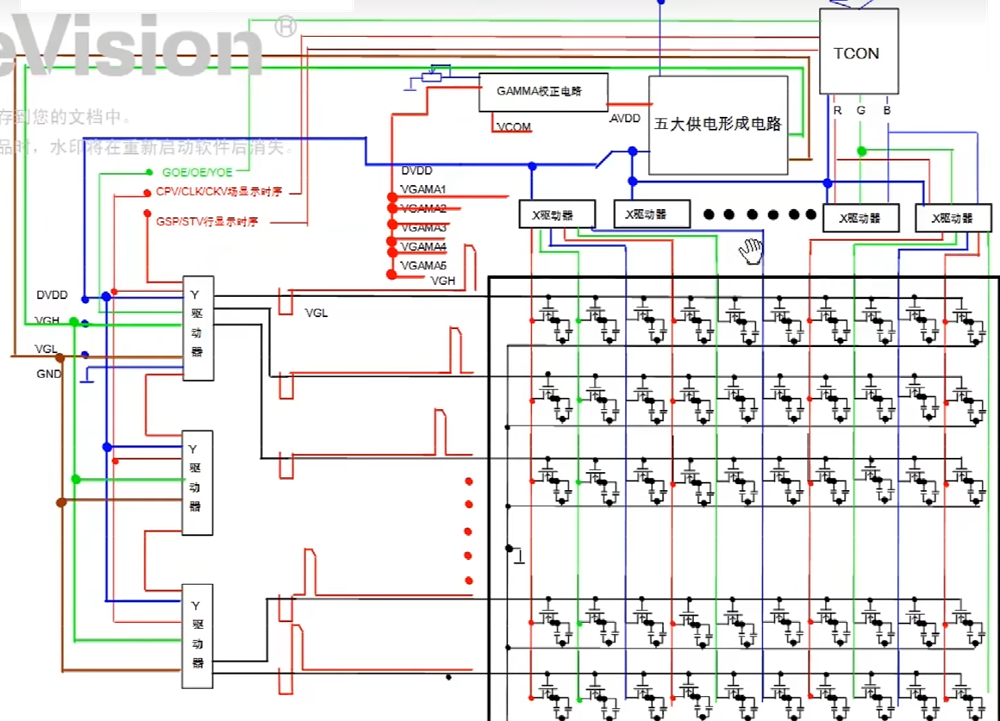The height and width of the screenshot is (721, 1000).
Task: Click the GND label
Action: (x=48, y=374)
